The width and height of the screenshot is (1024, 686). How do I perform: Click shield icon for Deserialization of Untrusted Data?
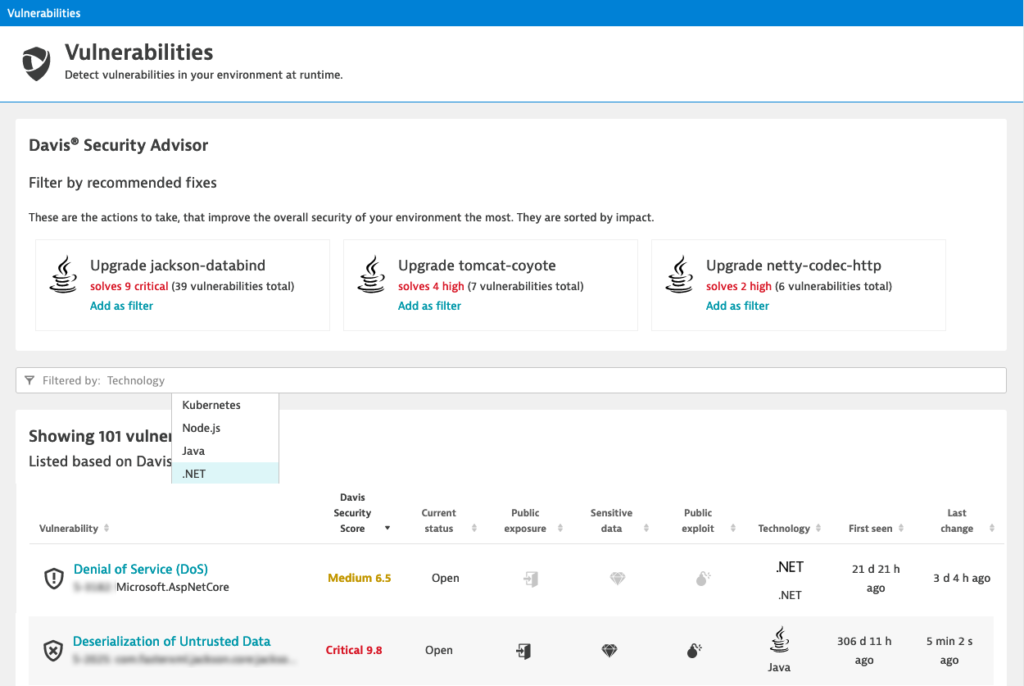coord(54,650)
